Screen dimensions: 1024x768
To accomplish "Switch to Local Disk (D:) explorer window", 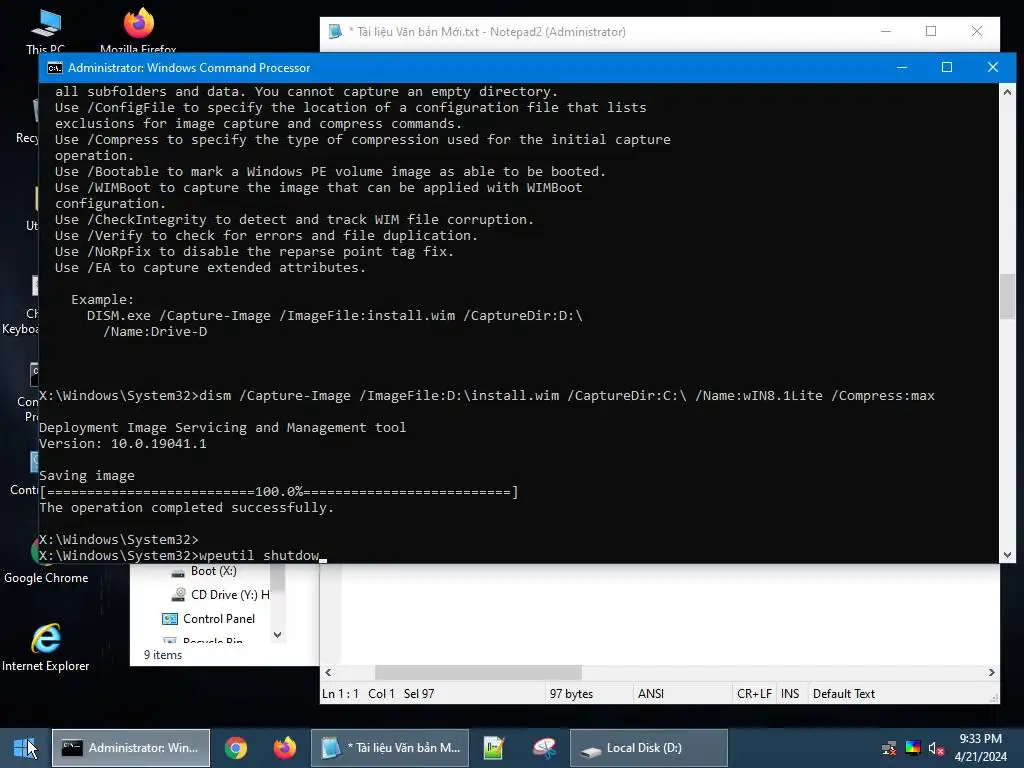I will (648, 748).
